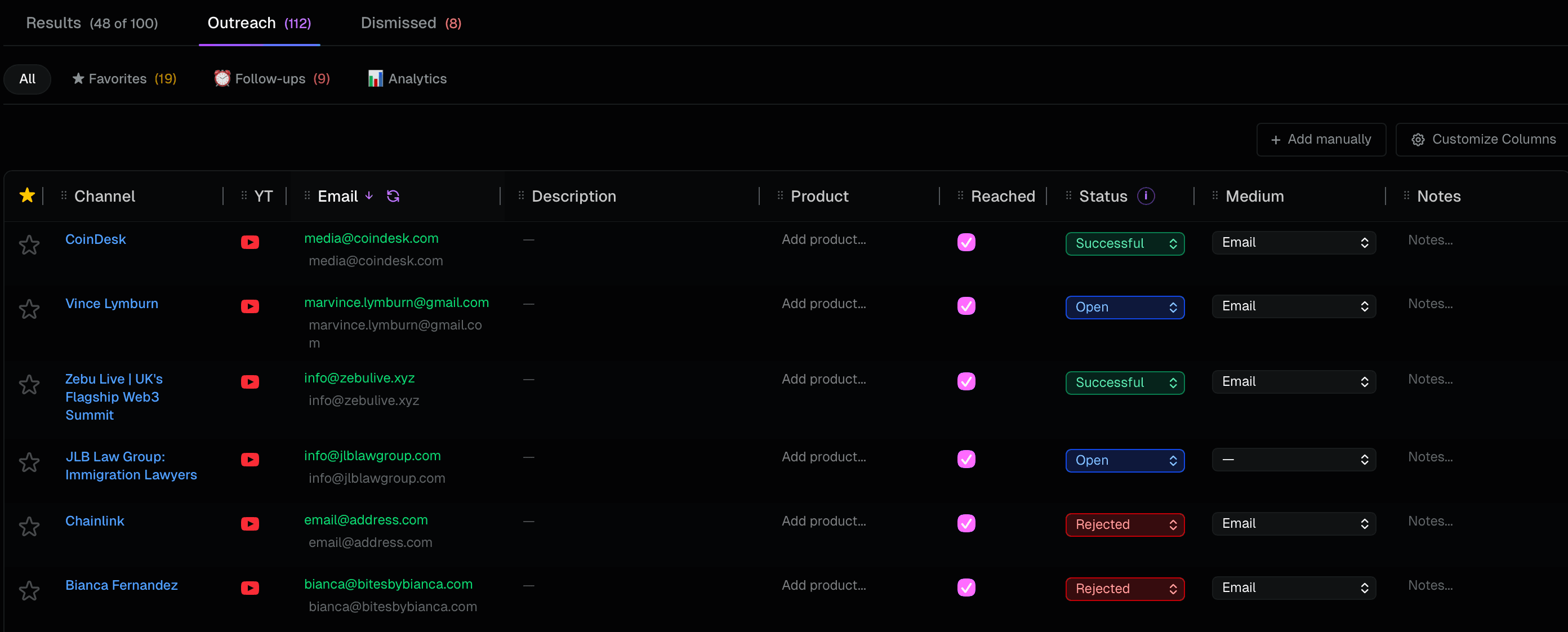
Task: Open Bianca Fernandez's Medium dropdown
Action: pos(1294,588)
